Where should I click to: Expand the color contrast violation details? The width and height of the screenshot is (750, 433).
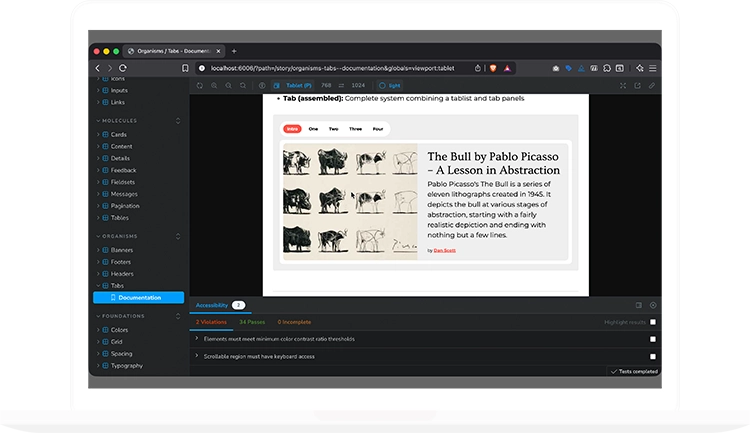coord(196,339)
